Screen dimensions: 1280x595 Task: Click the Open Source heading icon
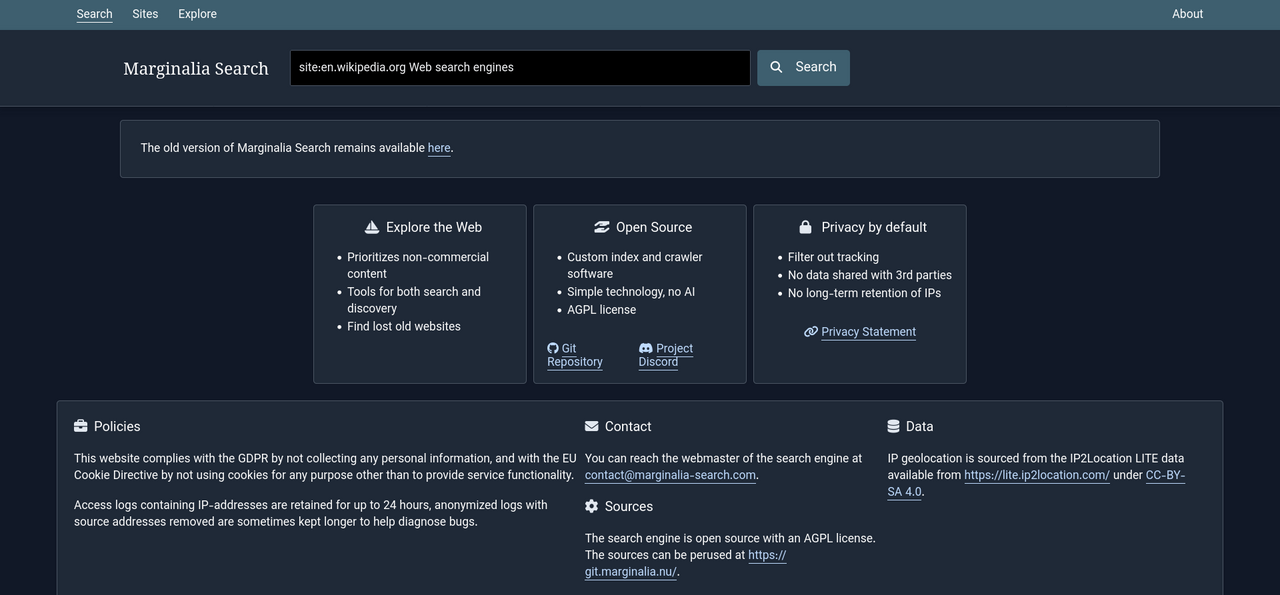click(x=602, y=227)
